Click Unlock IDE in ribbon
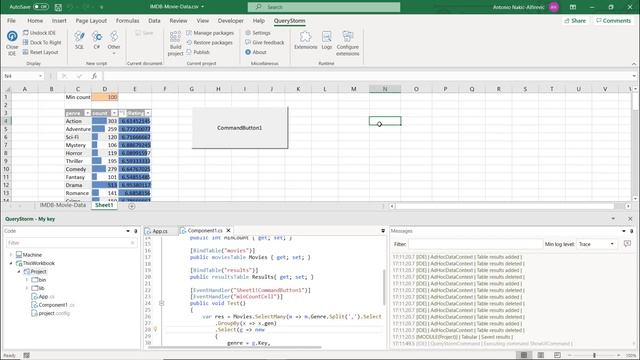The height and width of the screenshot is (360, 640). click(39, 33)
